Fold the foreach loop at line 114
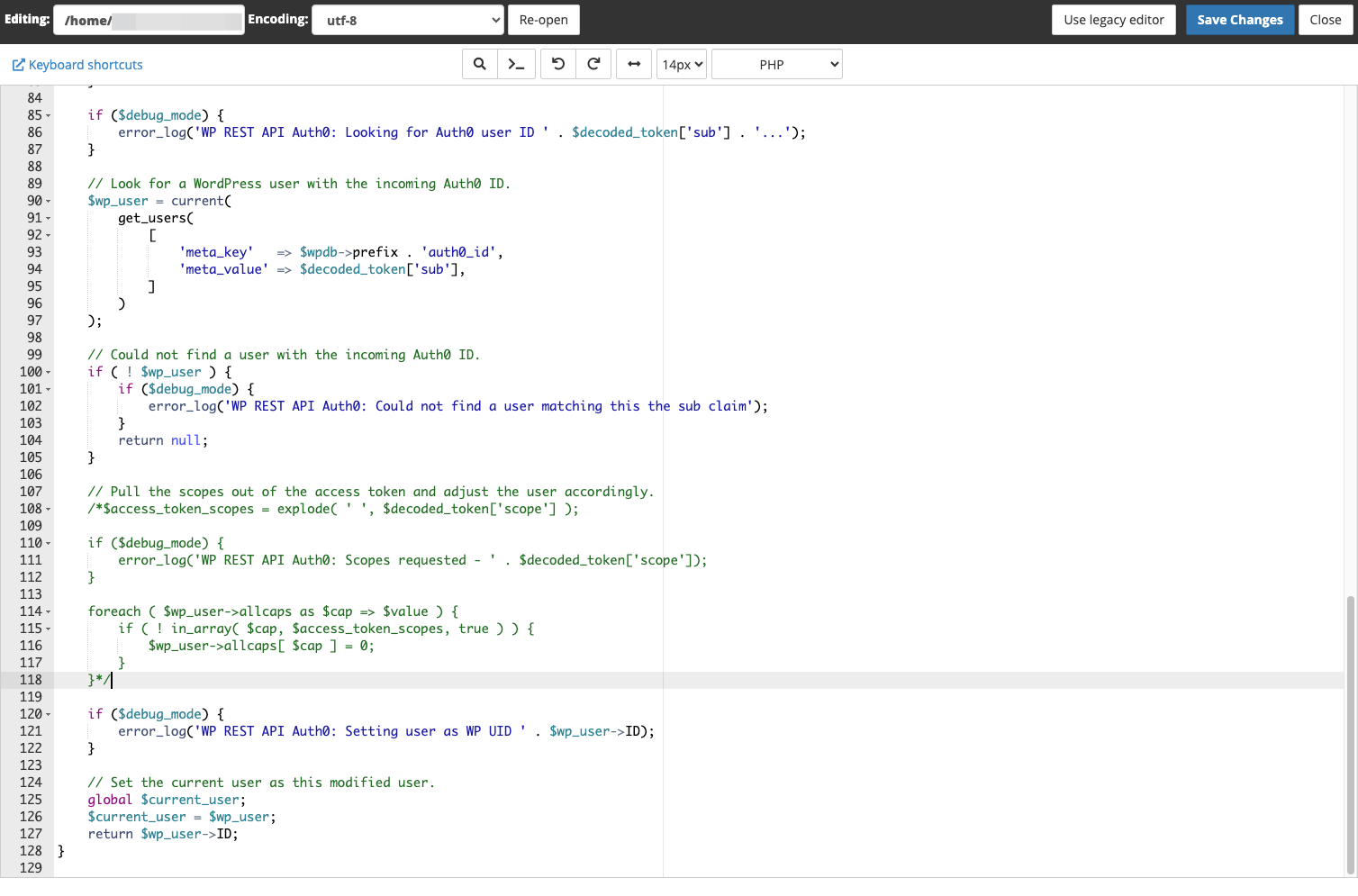 (49, 611)
